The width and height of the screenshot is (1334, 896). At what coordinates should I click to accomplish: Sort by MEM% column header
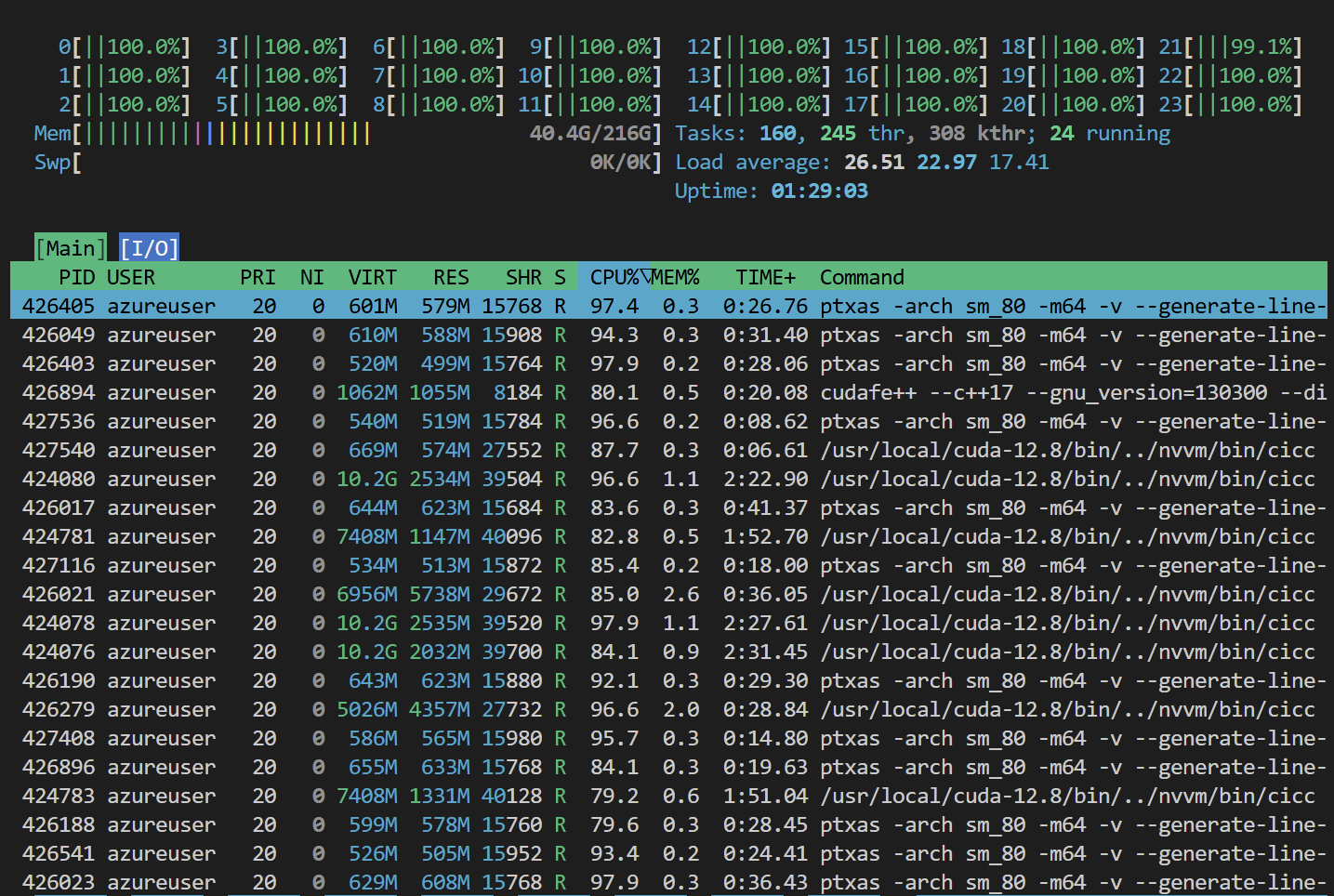[x=676, y=277]
